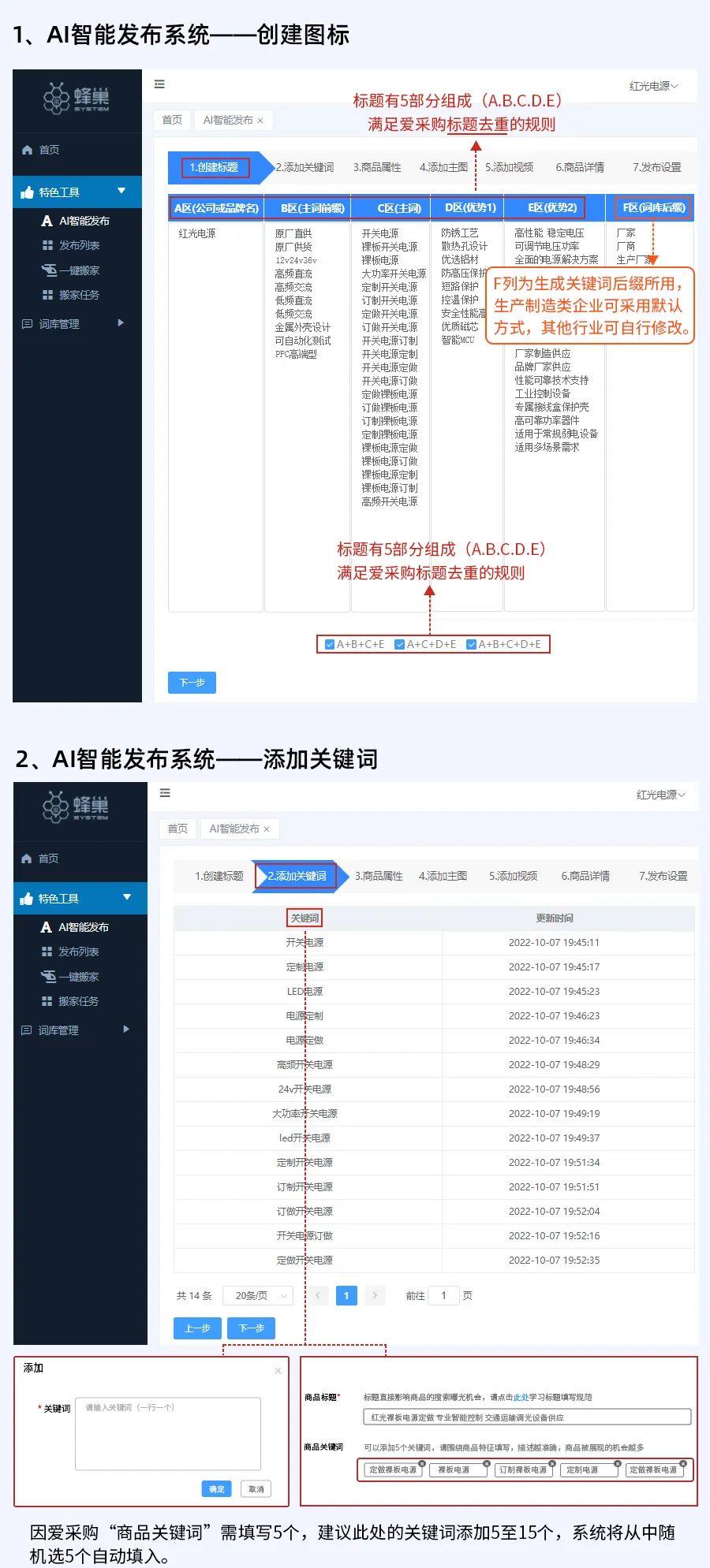
Task: Toggle the A+B+C+D+E title combination checkbox
Action: (471, 644)
